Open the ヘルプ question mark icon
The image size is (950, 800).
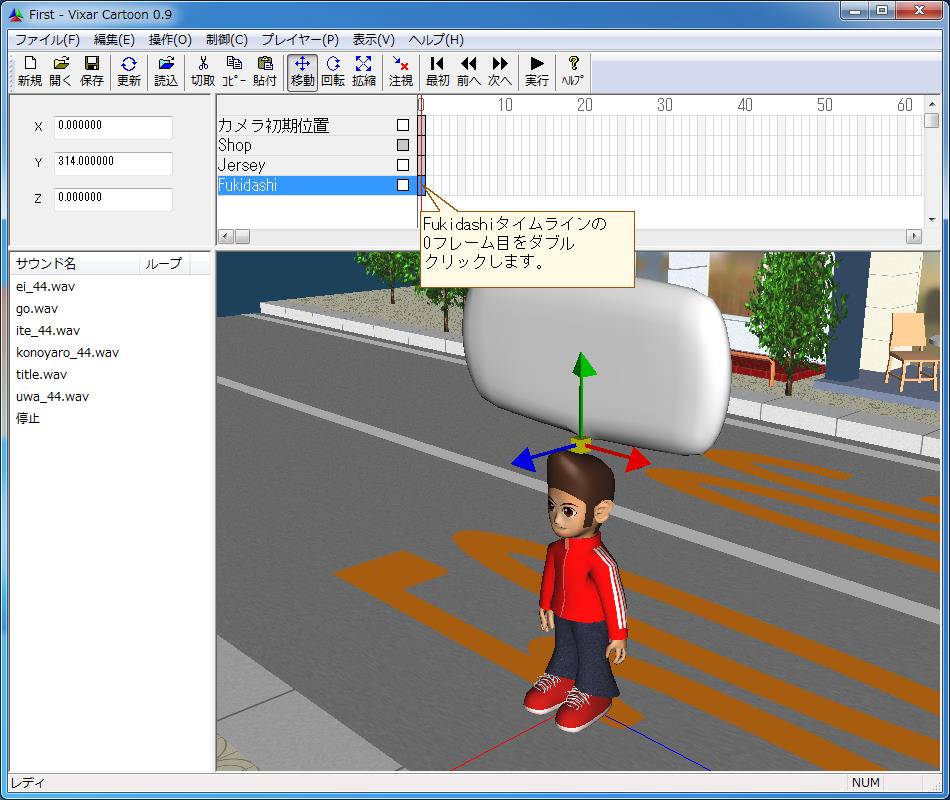coord(573,71)
